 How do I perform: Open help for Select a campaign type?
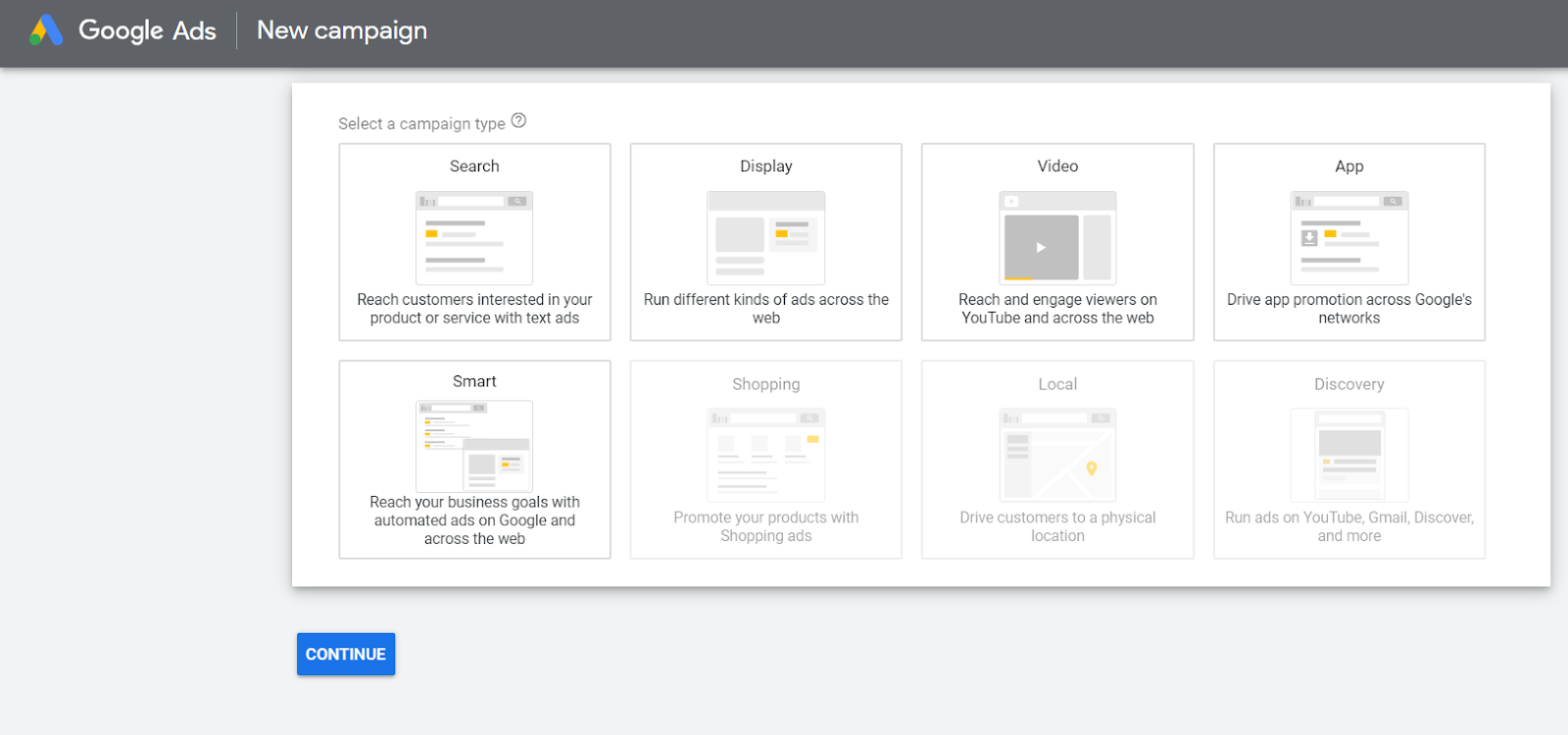(x=519, y=121)
